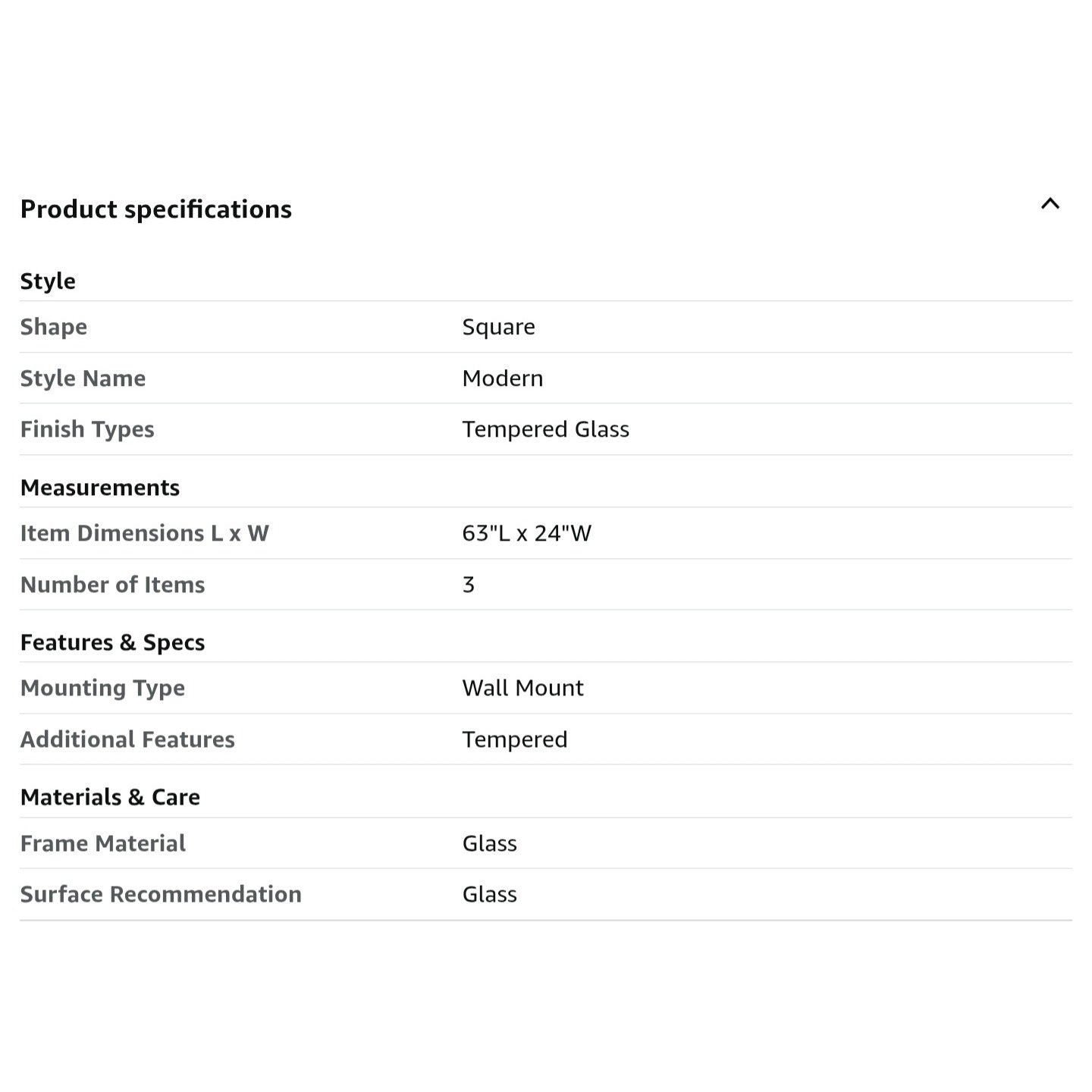This screenshot has height=1092, width=1092.
Task: Select the Glass value for Surface Recommendation
Action: [490, 894]
